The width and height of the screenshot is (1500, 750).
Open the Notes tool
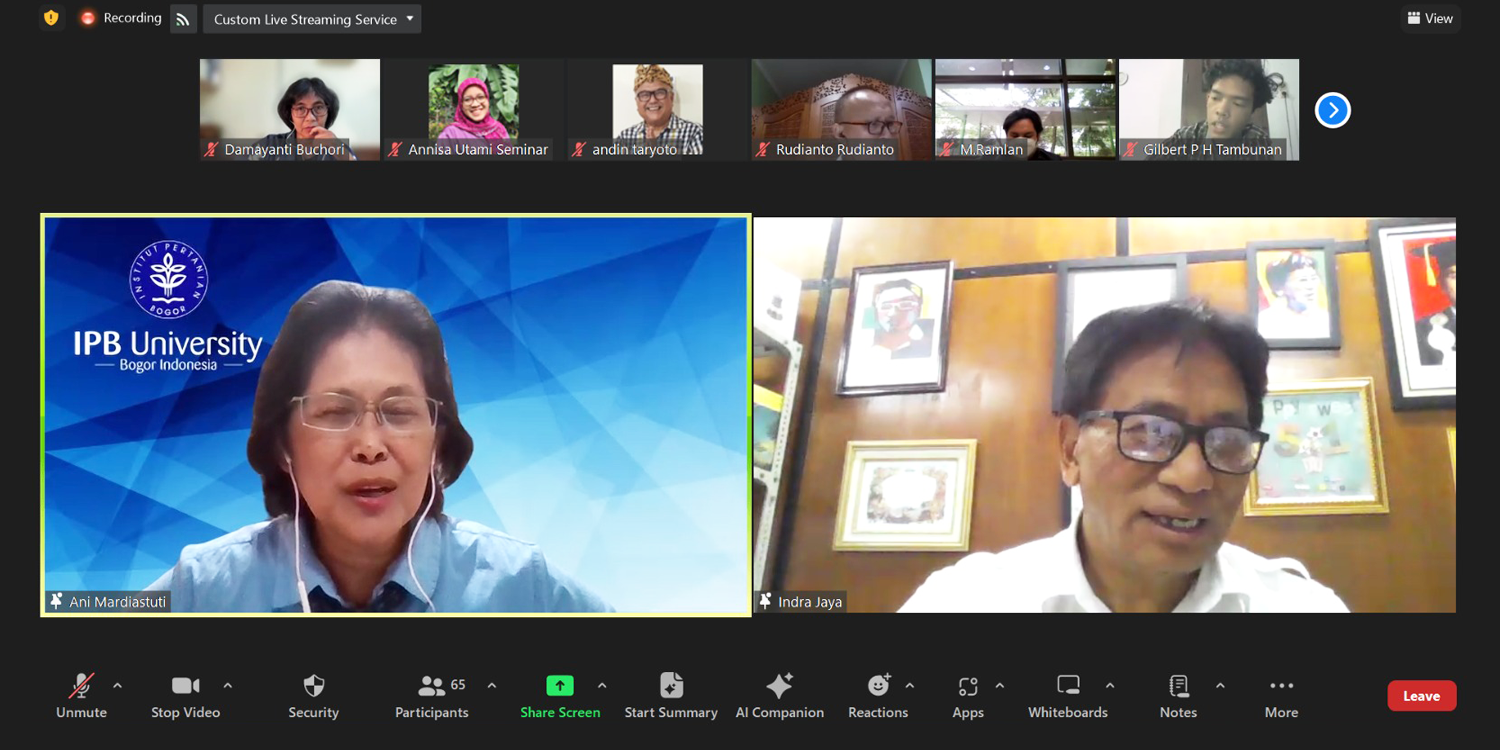coord(1178,696)
